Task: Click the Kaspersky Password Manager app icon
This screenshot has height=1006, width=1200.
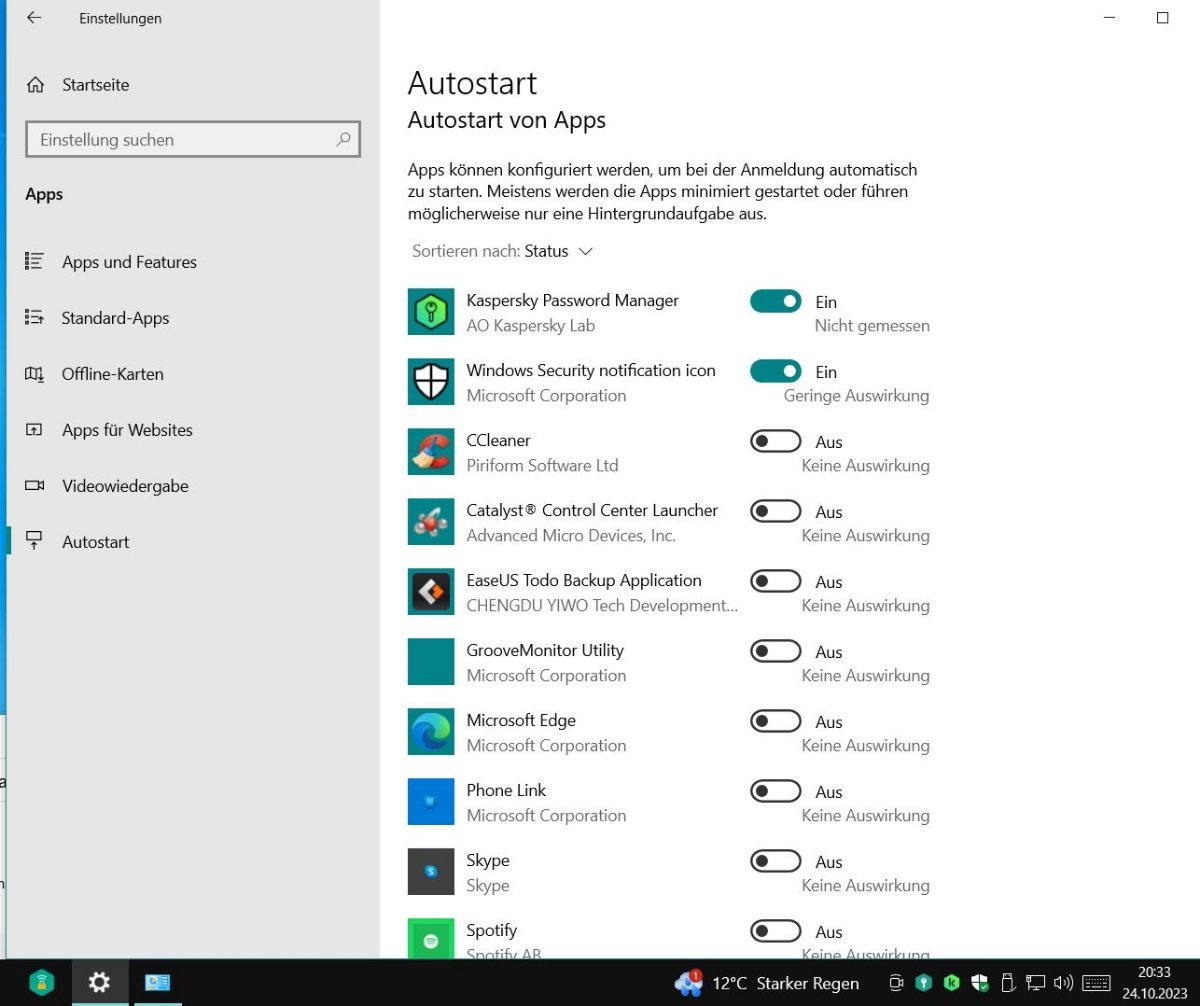Action: (x=431, y=312)
